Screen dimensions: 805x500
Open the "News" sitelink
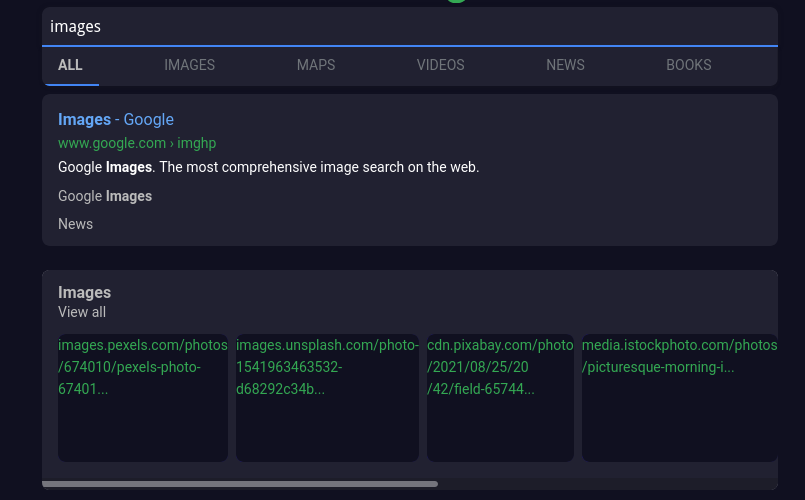click(75, 224)
